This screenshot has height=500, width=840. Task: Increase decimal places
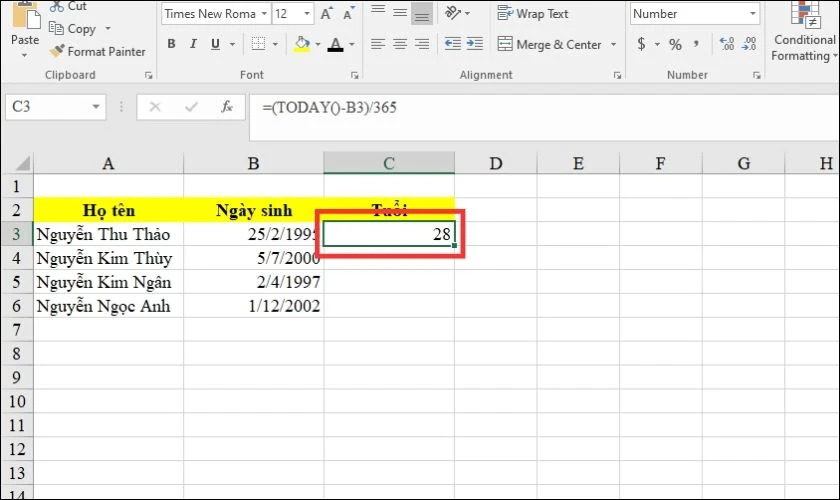[727, 44]
